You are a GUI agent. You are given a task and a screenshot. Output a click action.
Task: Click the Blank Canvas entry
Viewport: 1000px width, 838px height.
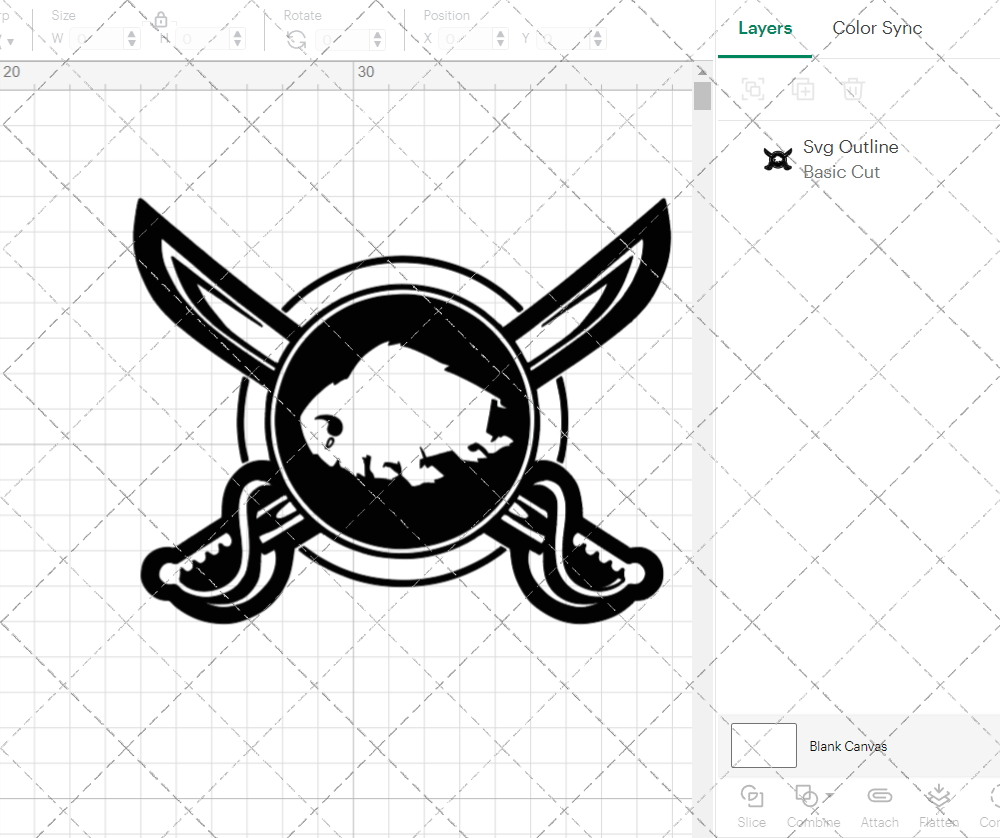pos(849,746)
